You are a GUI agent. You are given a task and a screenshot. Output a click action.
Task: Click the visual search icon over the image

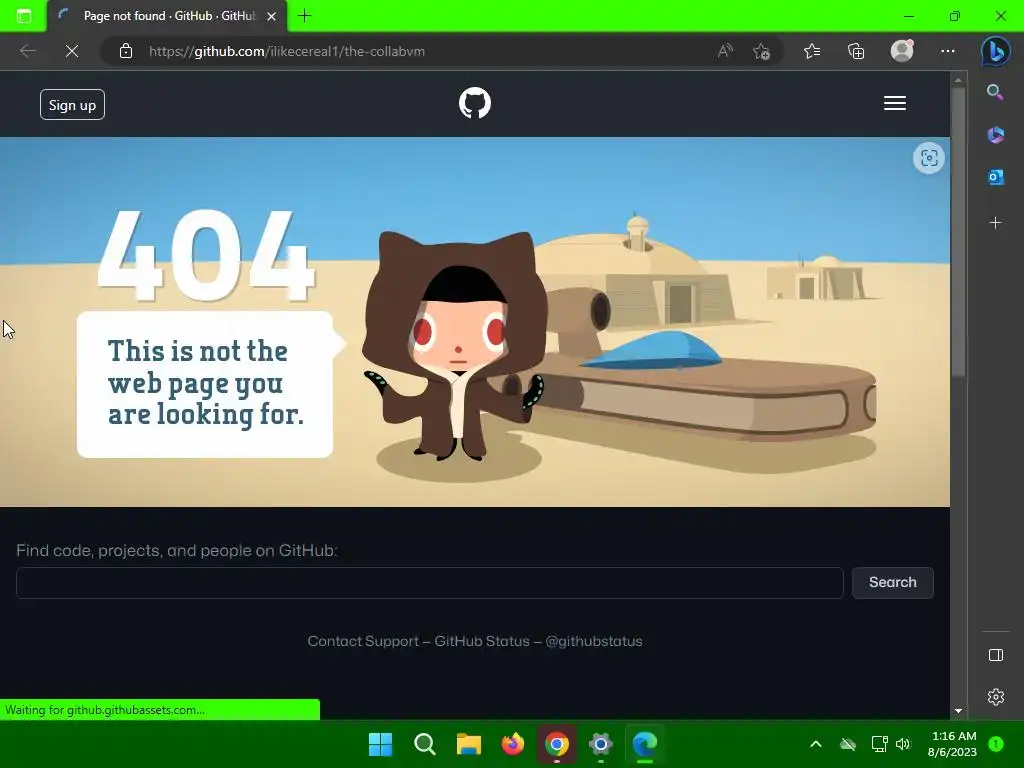(929, 157)
